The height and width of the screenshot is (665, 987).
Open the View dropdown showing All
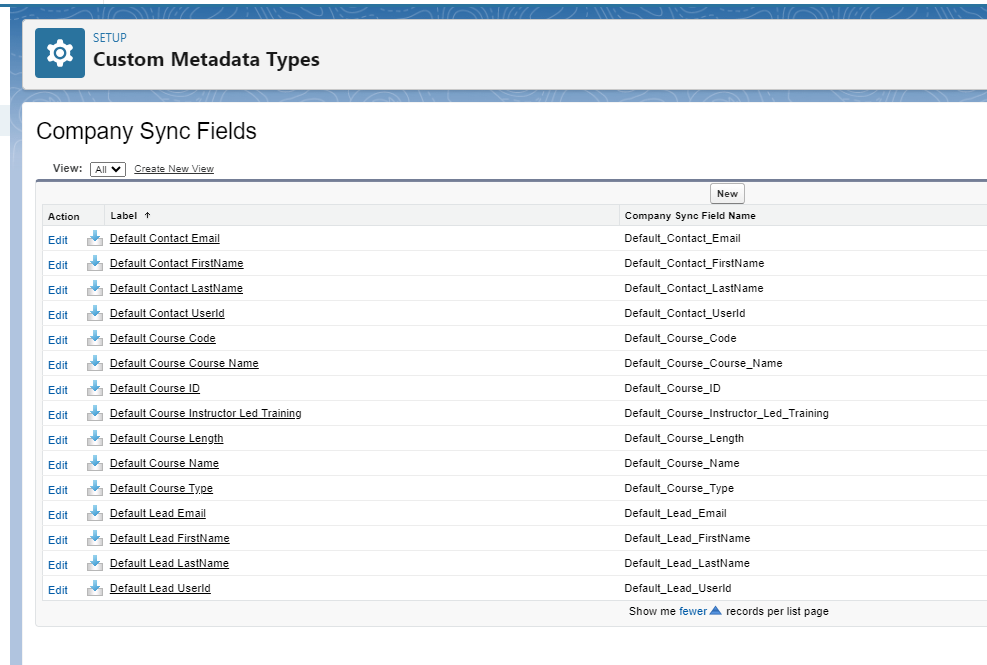click(x=107, y=168)
